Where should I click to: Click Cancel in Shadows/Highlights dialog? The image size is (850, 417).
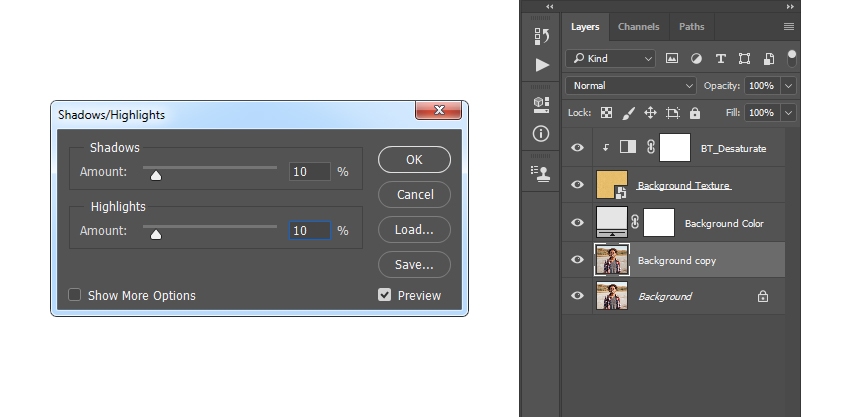point(414,195)
